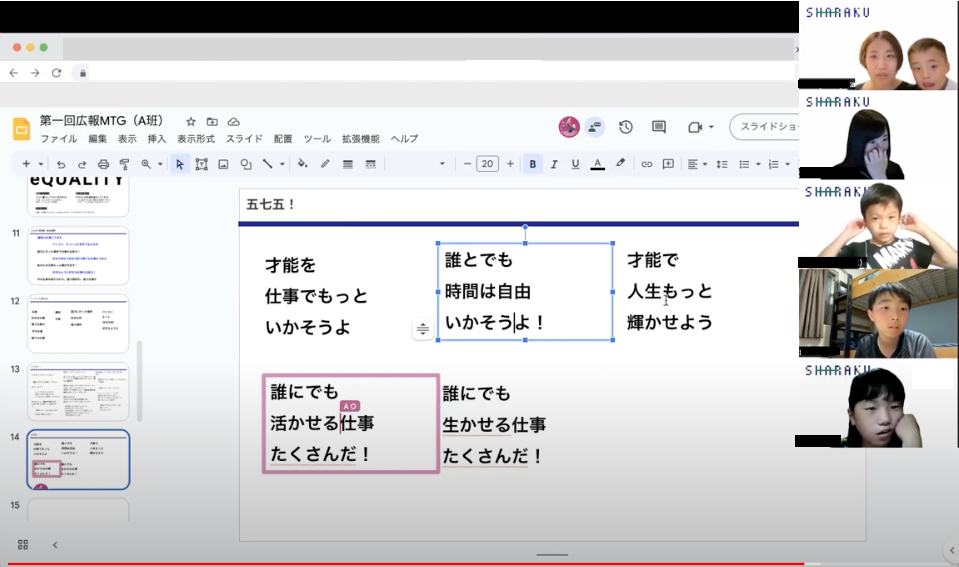Viewport: 959px width, 567px height.
Task: Click the font size field showing 20
Action: (x=487, y=164)
